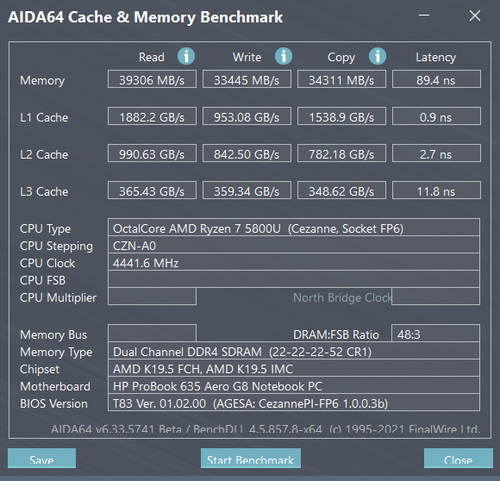Click the CPU Clock 4441.6 MHz field
The image size is (500, 481).
tap(294, 263)
